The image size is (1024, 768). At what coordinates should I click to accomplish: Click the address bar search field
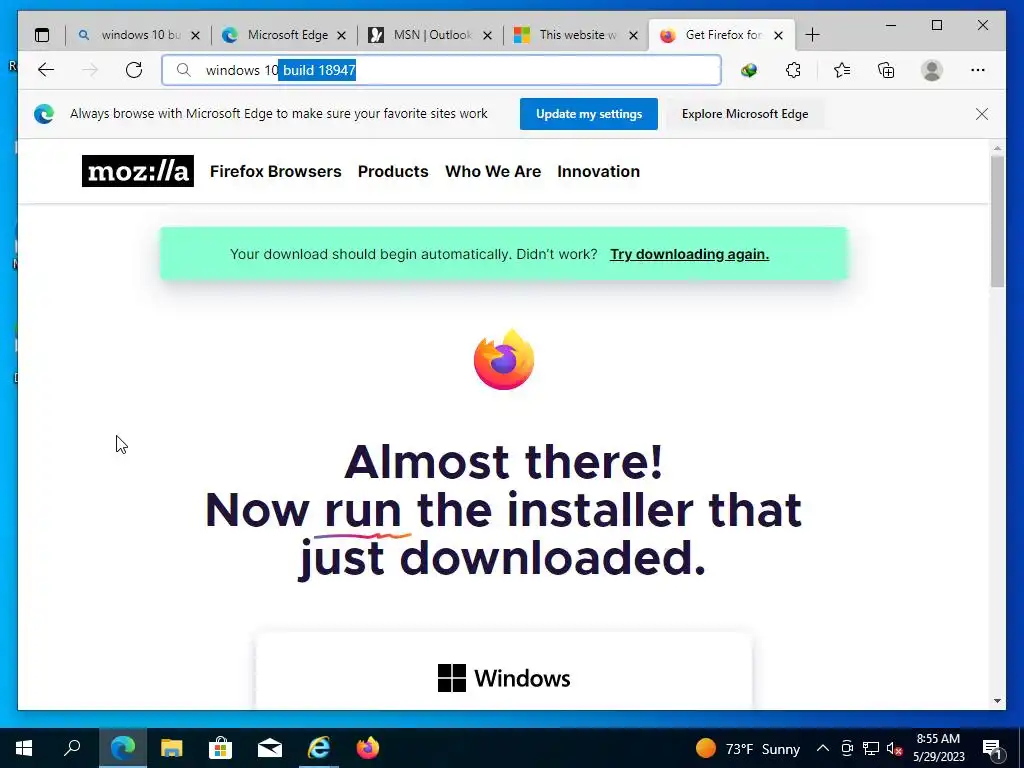pos(441,70)
